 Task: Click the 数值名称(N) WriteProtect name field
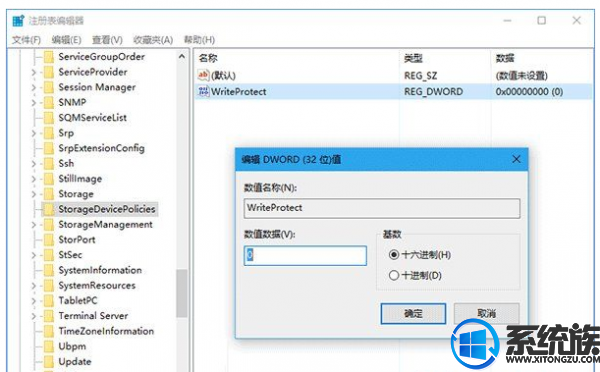(382, 208)
